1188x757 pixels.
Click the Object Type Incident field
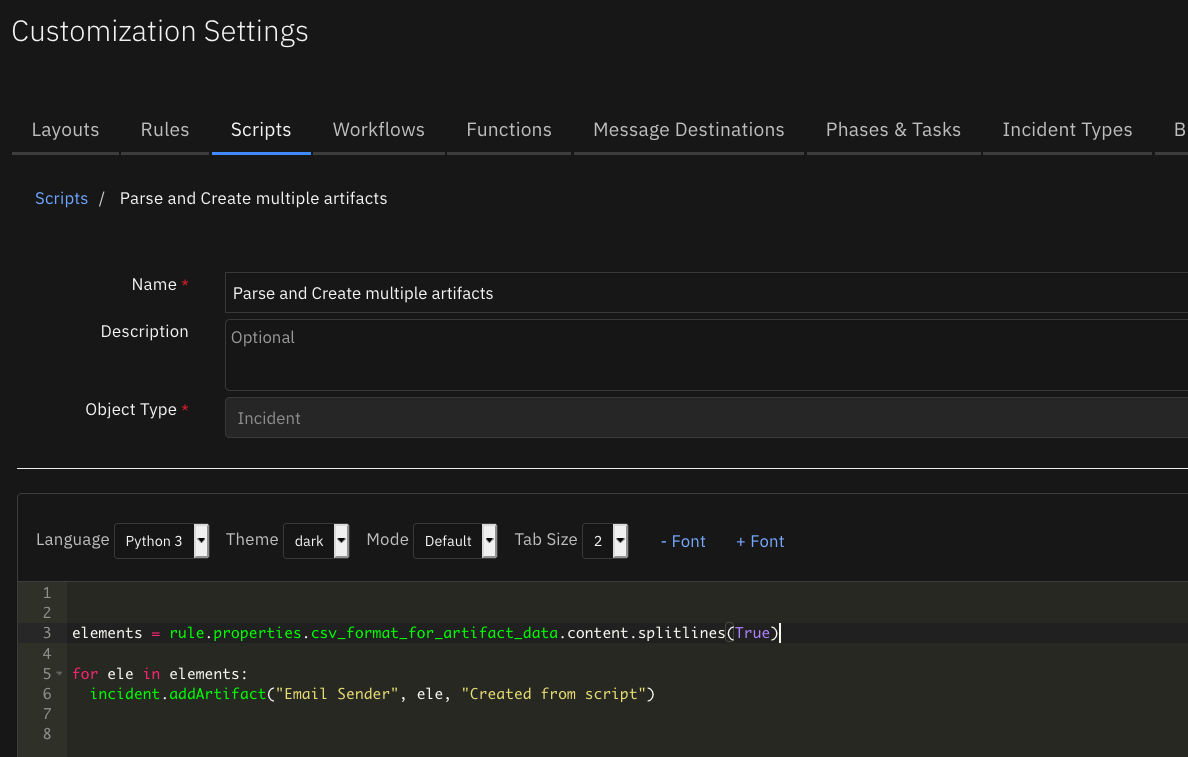[706, 418]
